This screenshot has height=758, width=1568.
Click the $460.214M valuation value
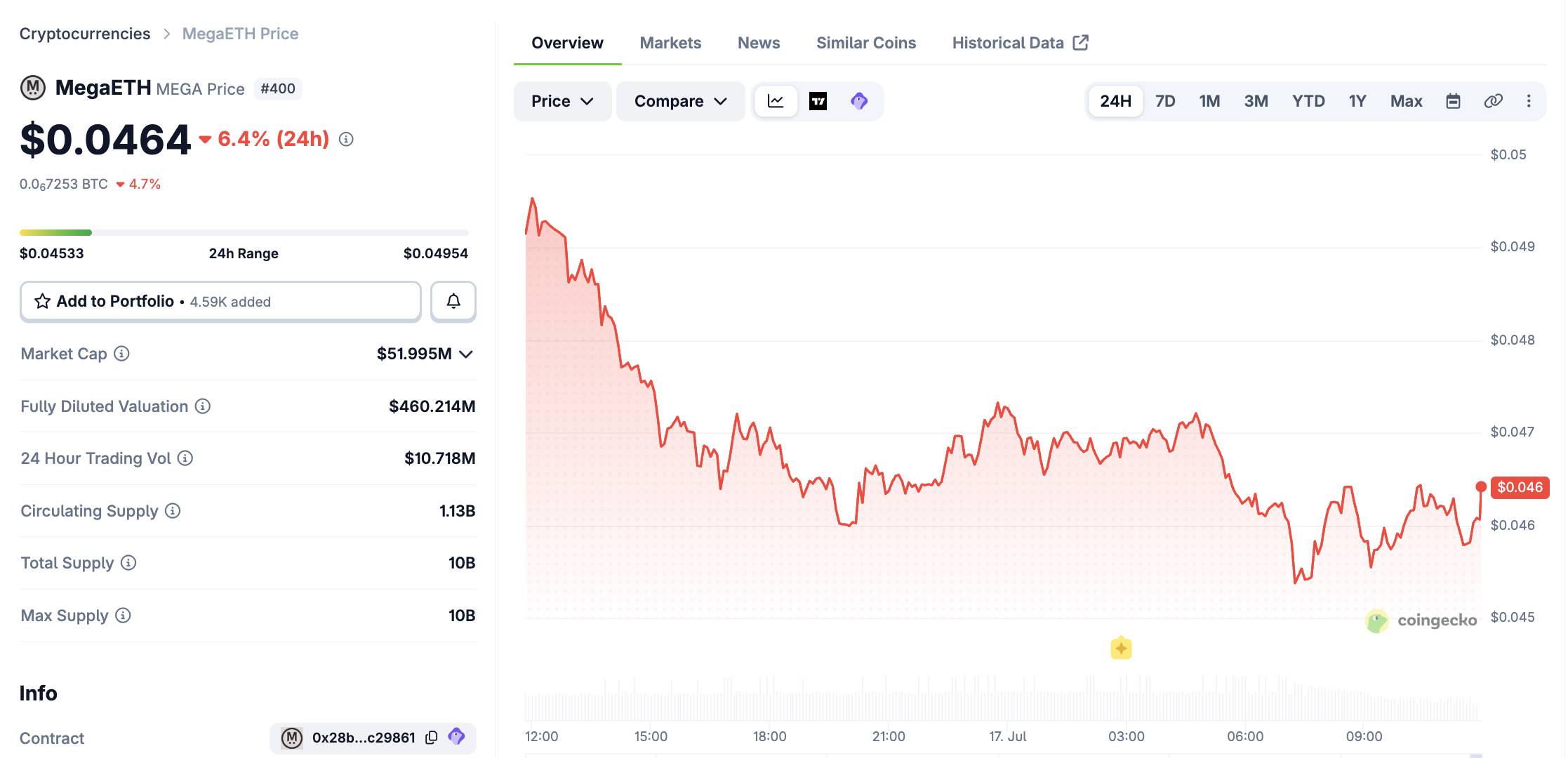(x=432, y=406)
